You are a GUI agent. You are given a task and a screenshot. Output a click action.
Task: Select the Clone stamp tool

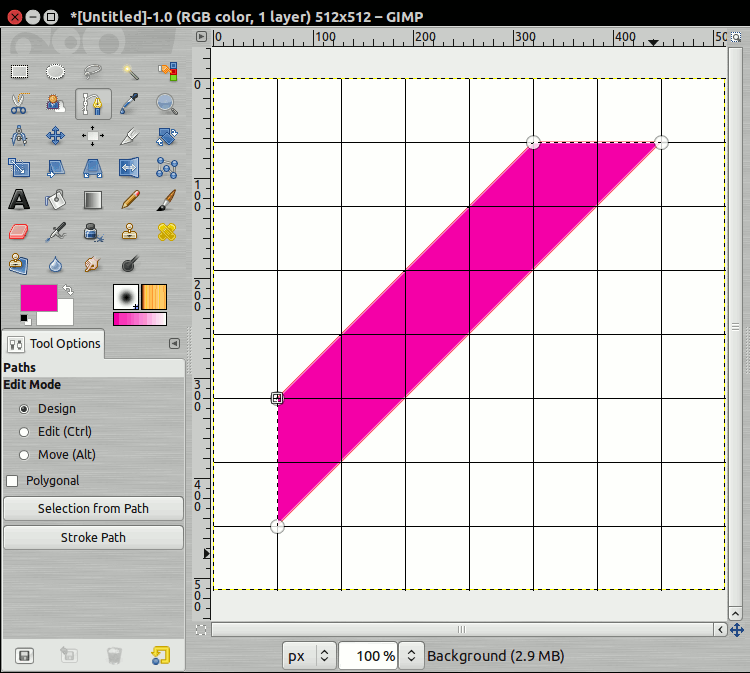pos(130,232)
